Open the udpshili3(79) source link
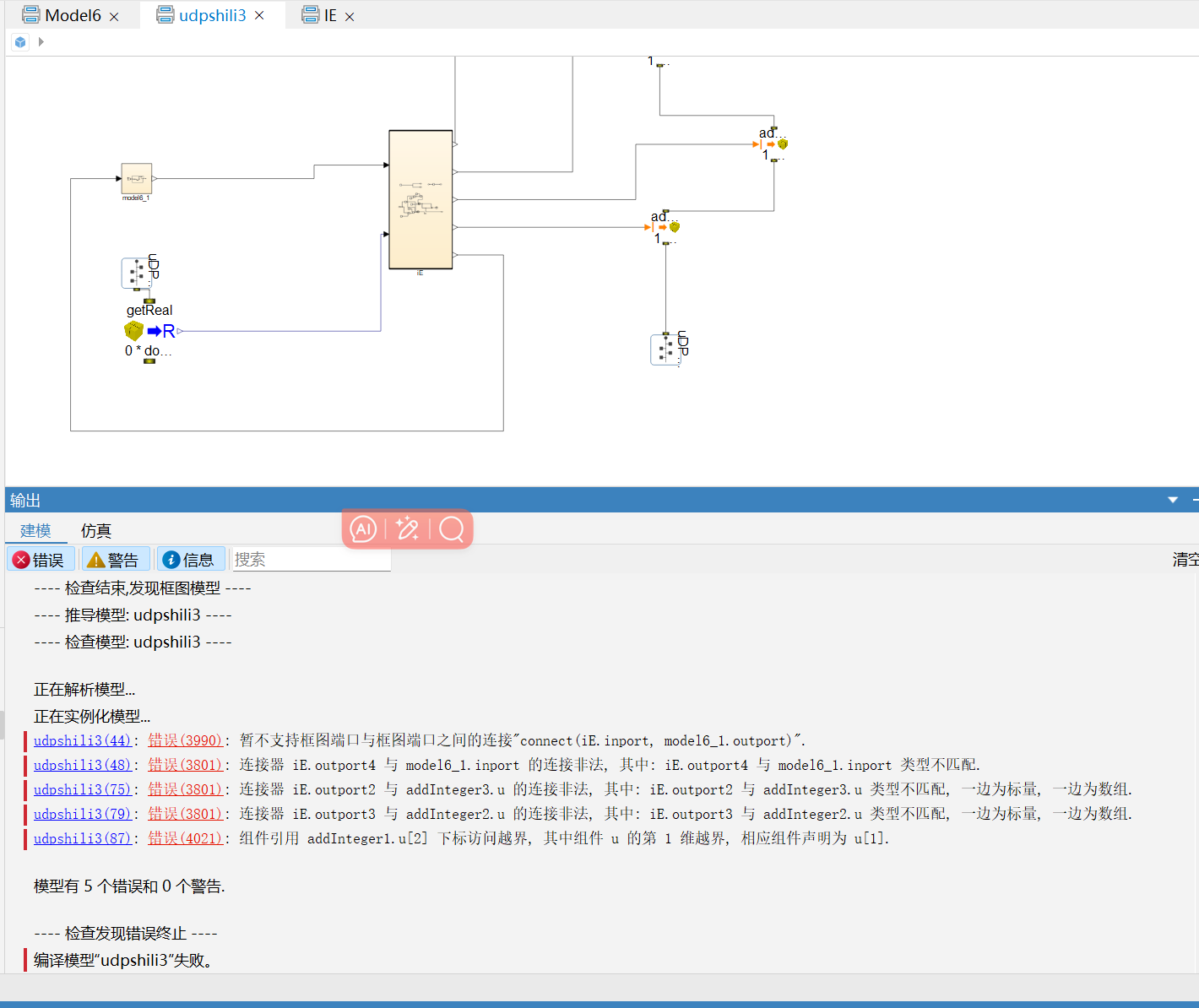1199x1008 pixels. click(x=83, y=814)
